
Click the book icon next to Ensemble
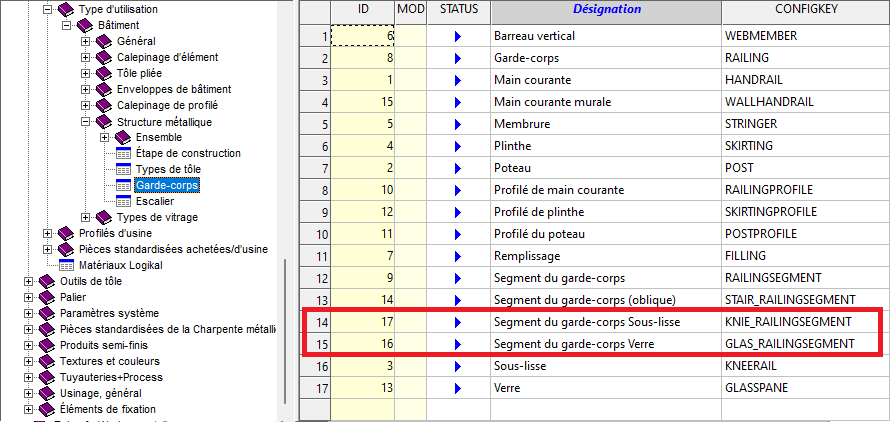(123, 137)
